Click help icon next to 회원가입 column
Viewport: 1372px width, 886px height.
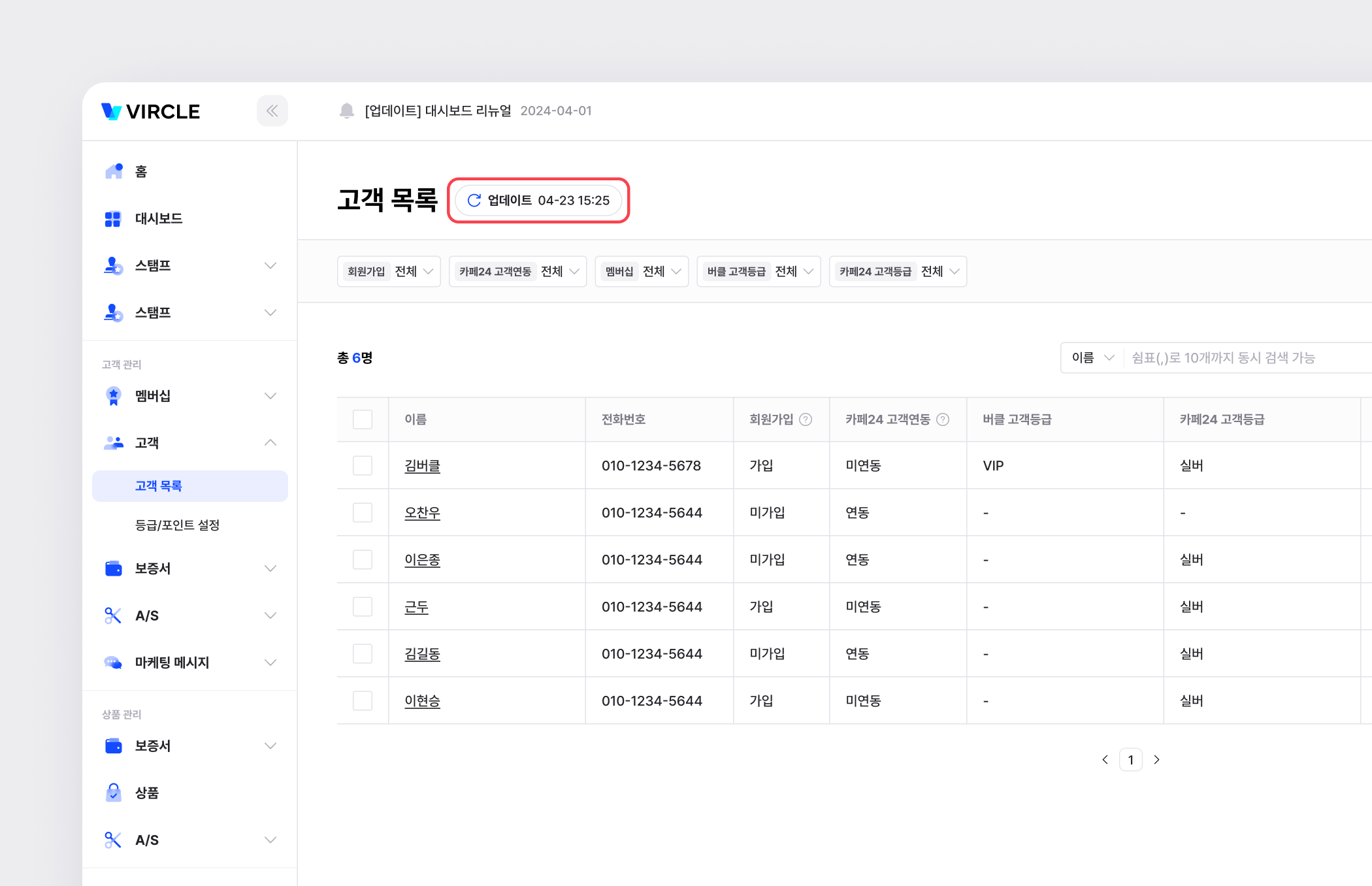806,419
